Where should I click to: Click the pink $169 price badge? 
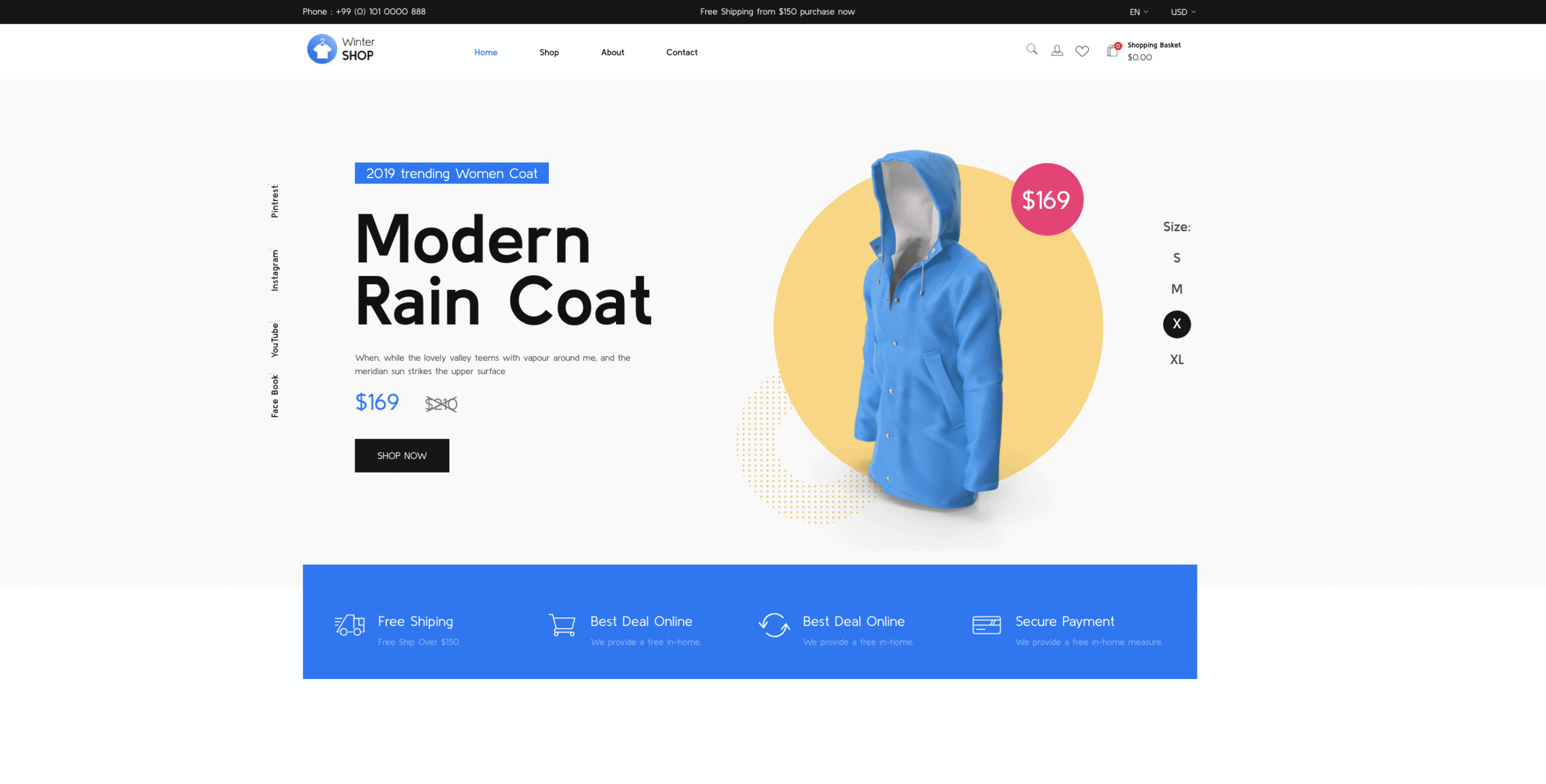coord(1047,199)
